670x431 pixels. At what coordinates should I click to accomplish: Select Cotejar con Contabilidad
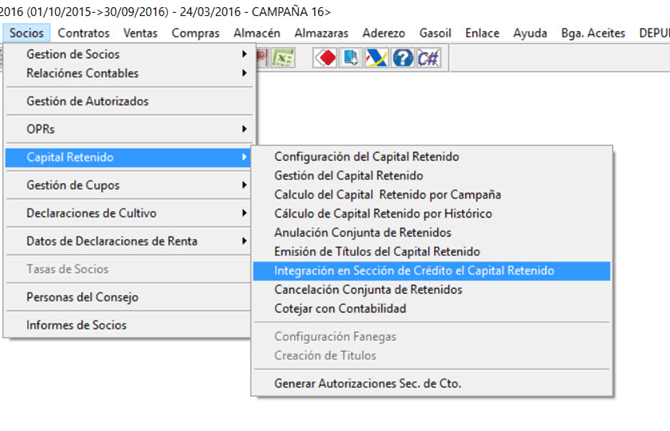340,309
